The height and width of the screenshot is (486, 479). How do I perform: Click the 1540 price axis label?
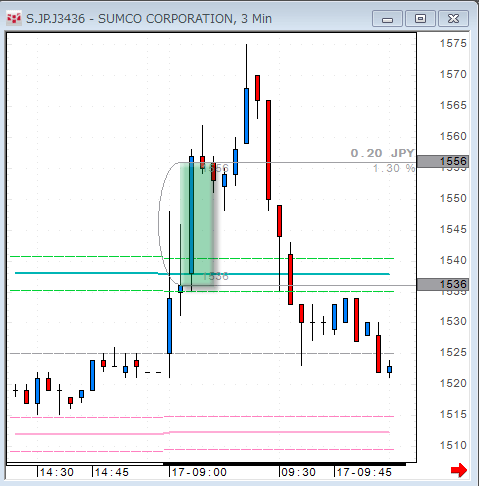[x=453, y=260]
